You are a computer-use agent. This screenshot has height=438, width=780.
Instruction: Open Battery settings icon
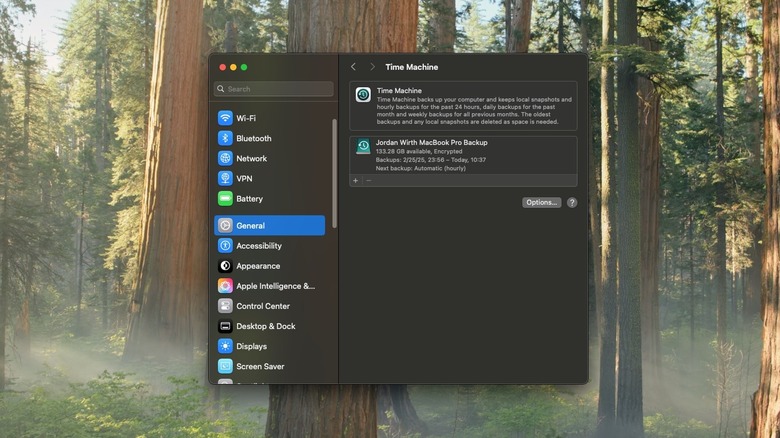(225, 198)
